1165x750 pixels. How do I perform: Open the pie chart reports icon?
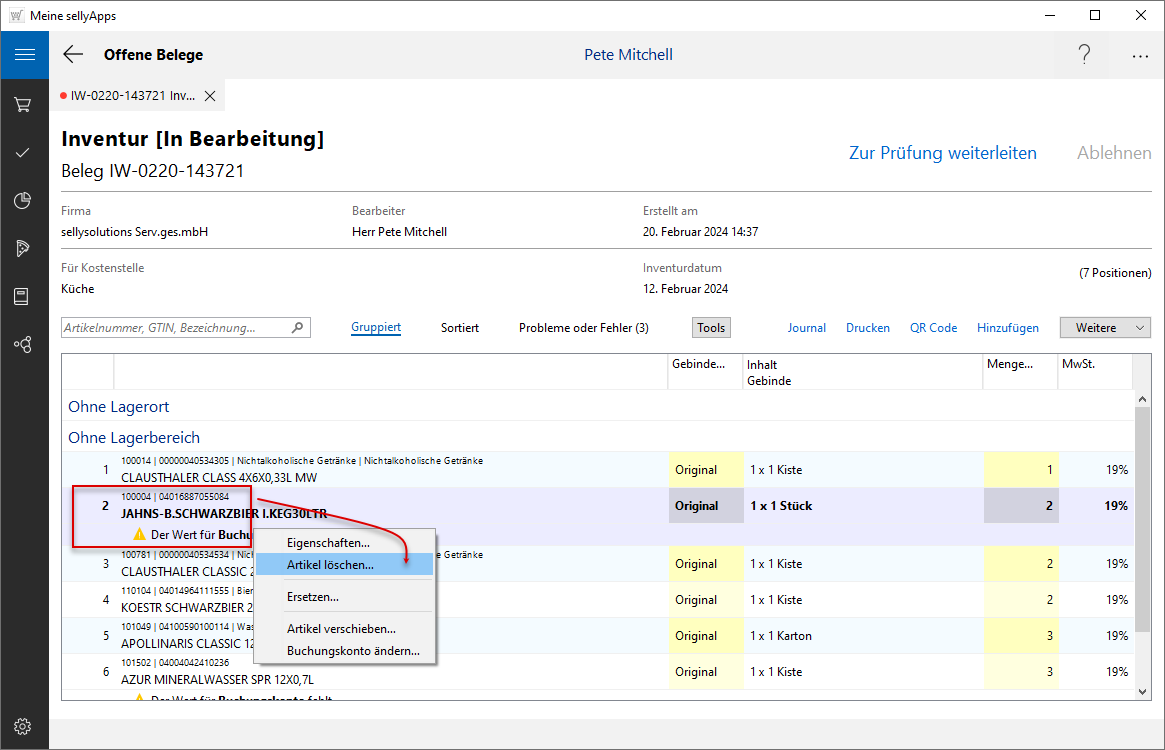pyautogui.click(x=24, y=200)
